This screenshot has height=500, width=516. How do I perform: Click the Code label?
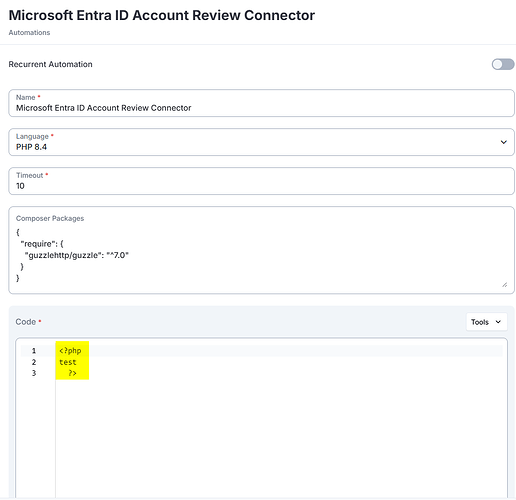26,322
